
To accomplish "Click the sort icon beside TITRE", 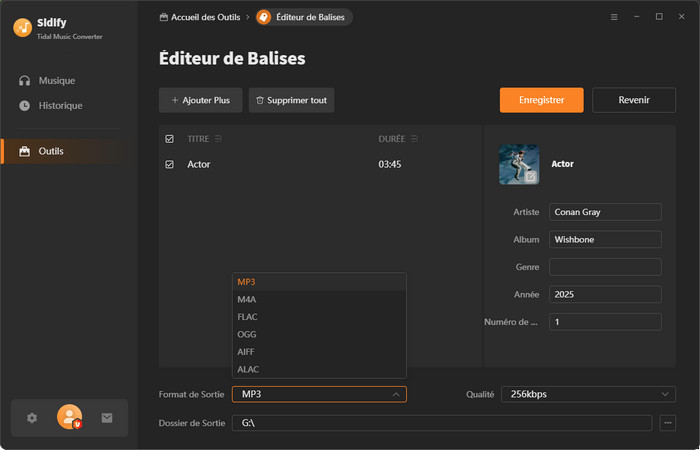I will pos(219,139).
